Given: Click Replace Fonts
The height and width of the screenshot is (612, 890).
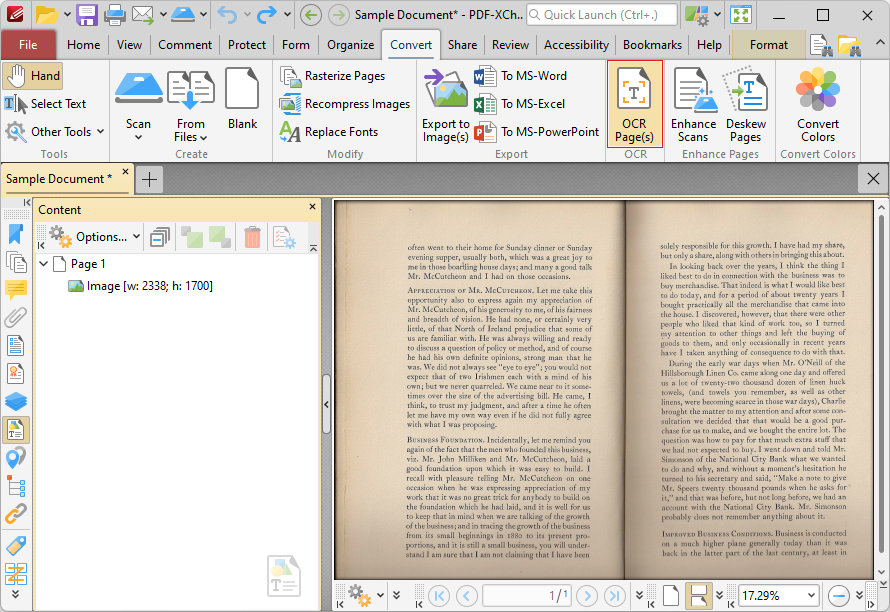Looking at the screenshot, I should 329,132.
